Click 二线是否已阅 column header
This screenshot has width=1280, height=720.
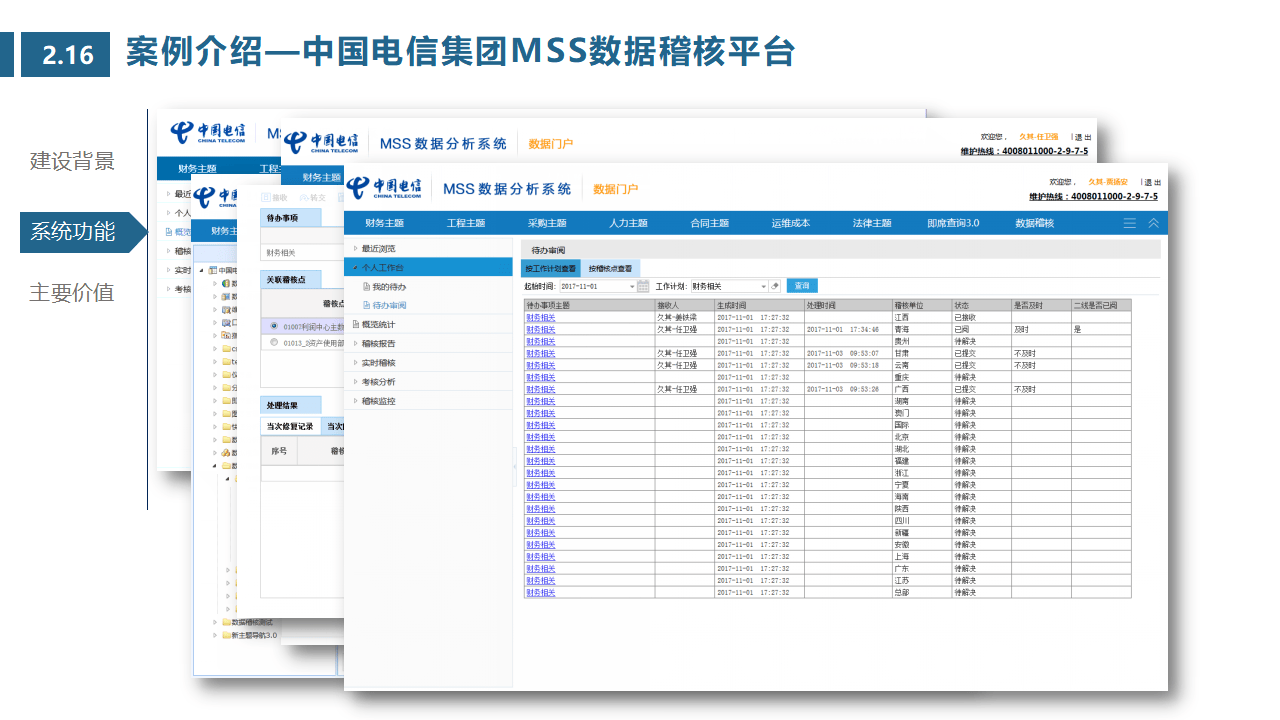point(1101,305)
